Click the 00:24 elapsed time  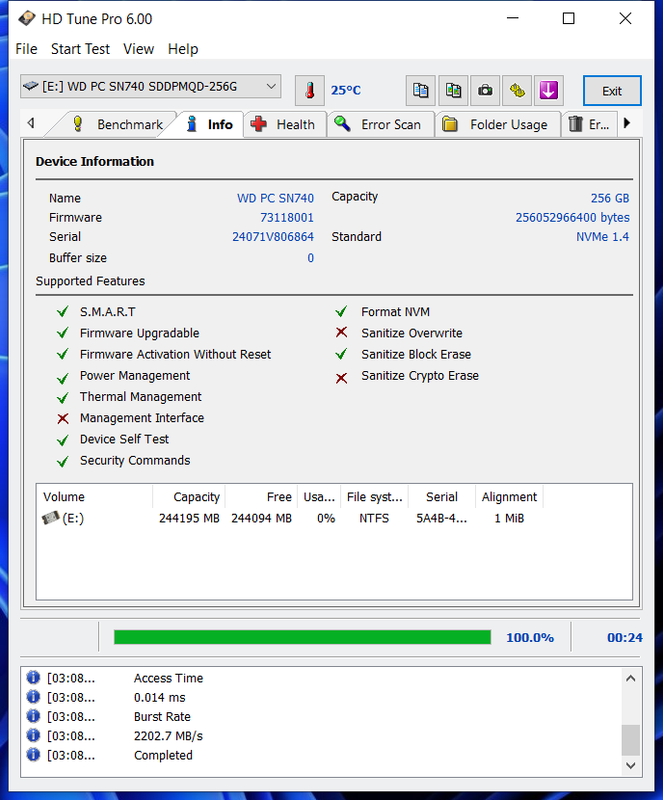[x=625, y=637]
